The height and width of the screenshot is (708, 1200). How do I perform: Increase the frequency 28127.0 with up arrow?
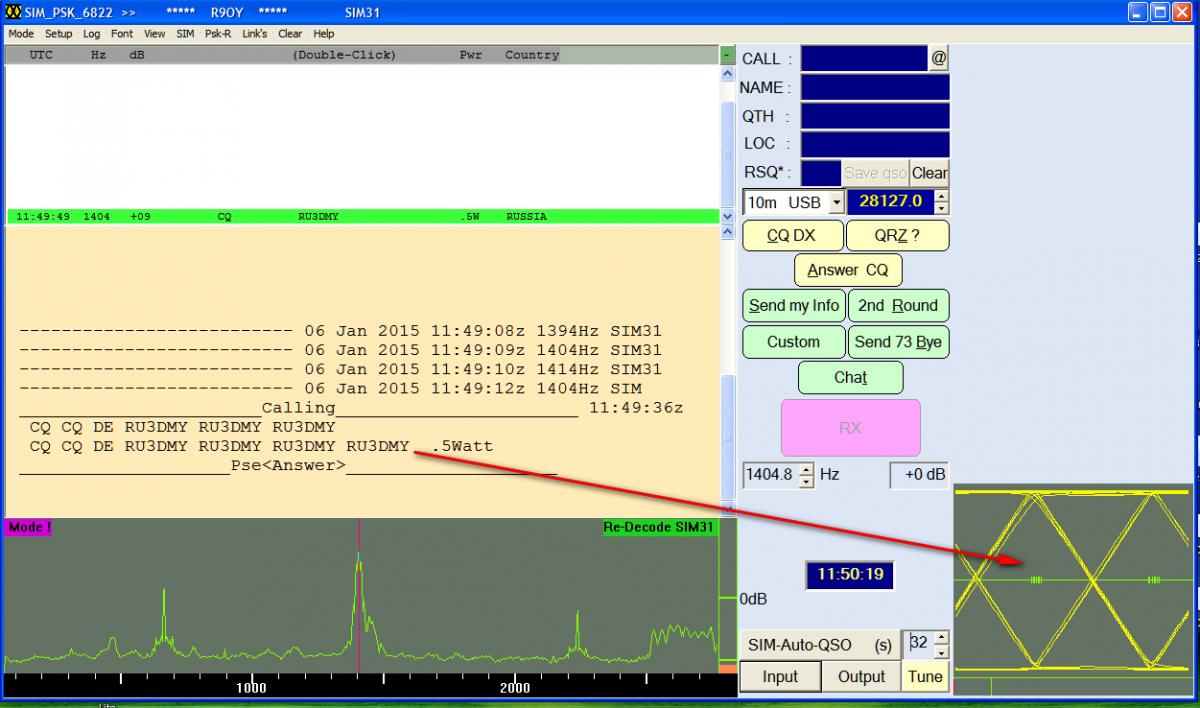point(941,196)
